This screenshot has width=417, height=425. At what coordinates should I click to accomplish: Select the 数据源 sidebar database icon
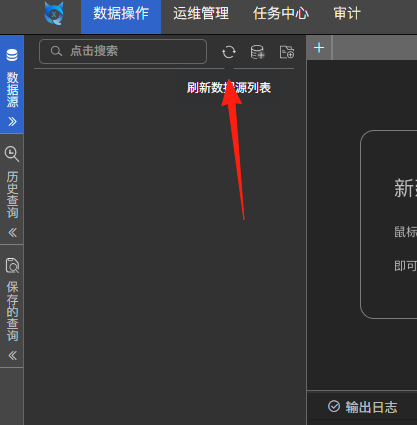click(12, 55)
